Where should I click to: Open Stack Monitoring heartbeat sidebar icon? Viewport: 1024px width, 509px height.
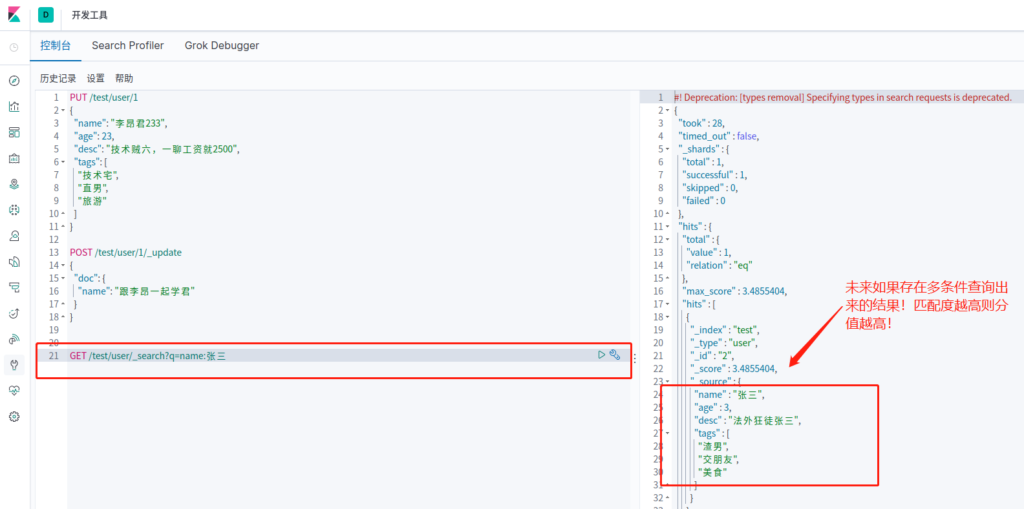pyautogui.click(x=14, y=390)
